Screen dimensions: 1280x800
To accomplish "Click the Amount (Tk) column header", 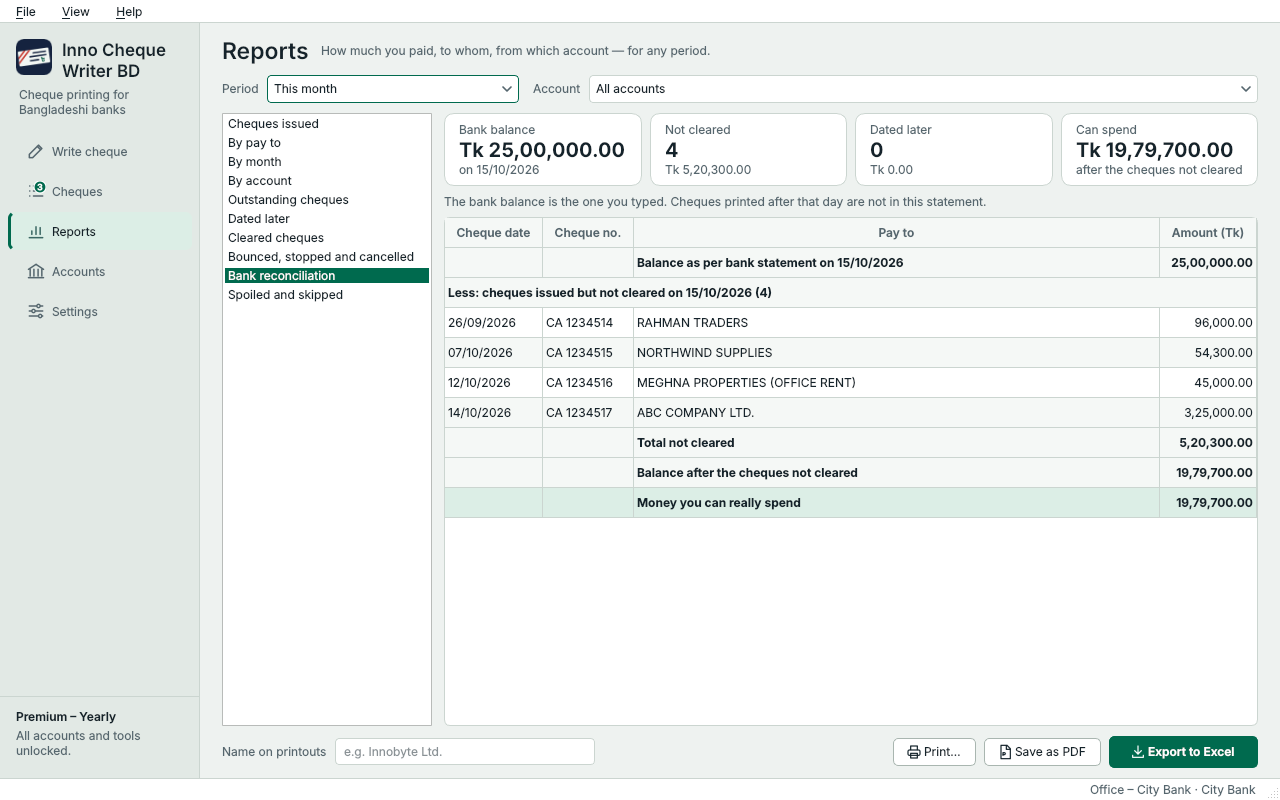I will (x=1208, y=233).
